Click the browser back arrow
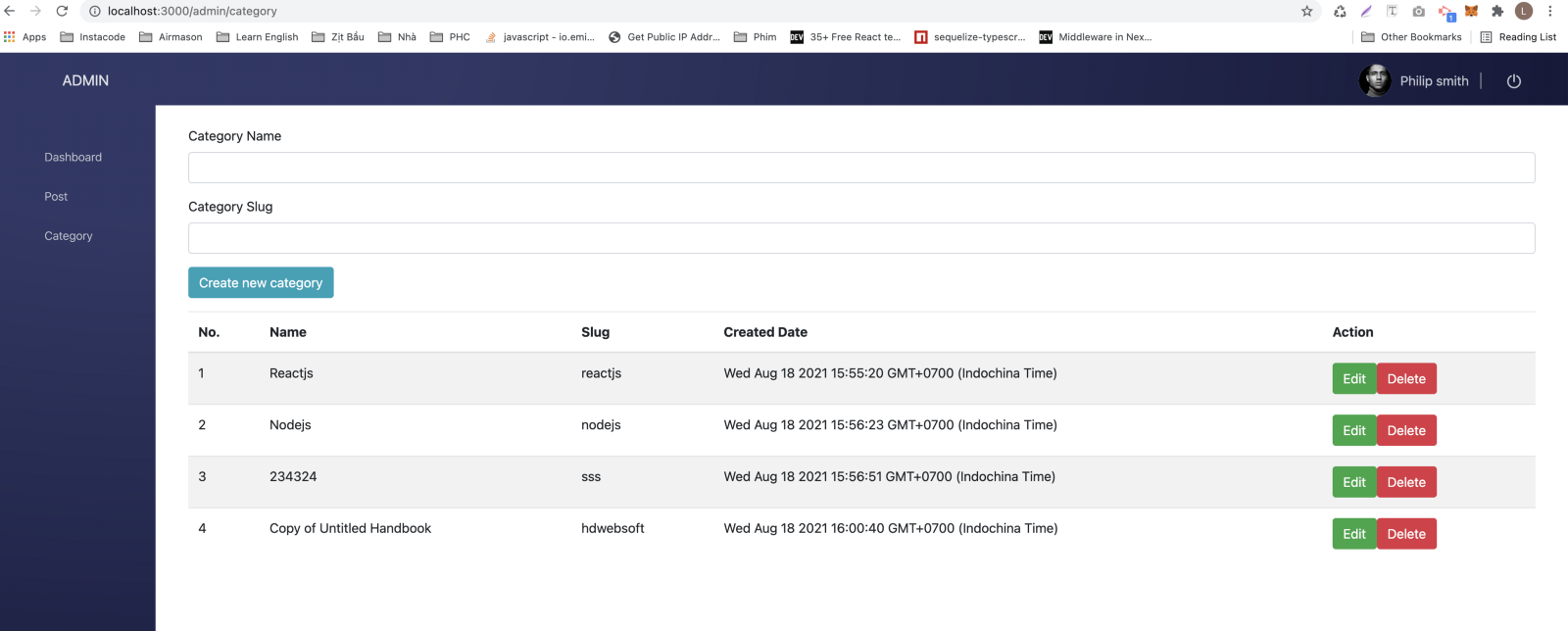Screen dimensions: 1568x631 [10, 11]
